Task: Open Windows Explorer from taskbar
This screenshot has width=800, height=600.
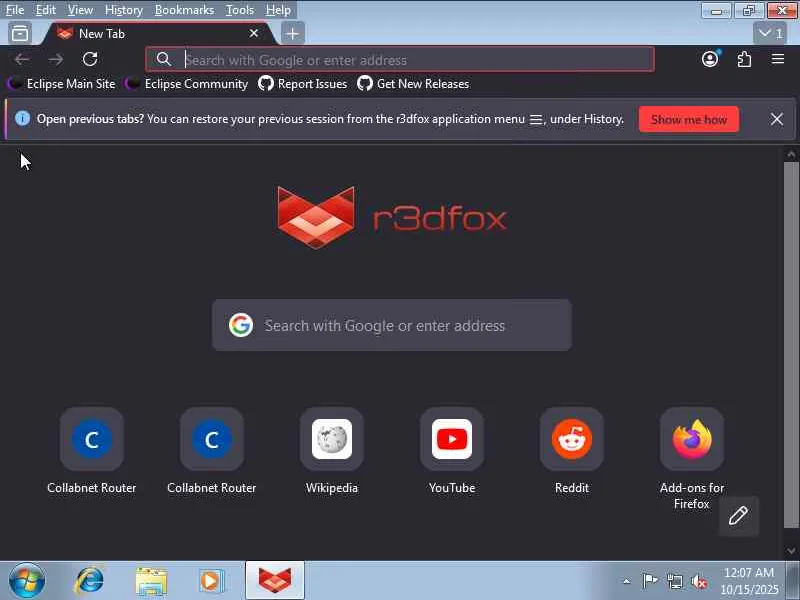Action: [151, 581]
